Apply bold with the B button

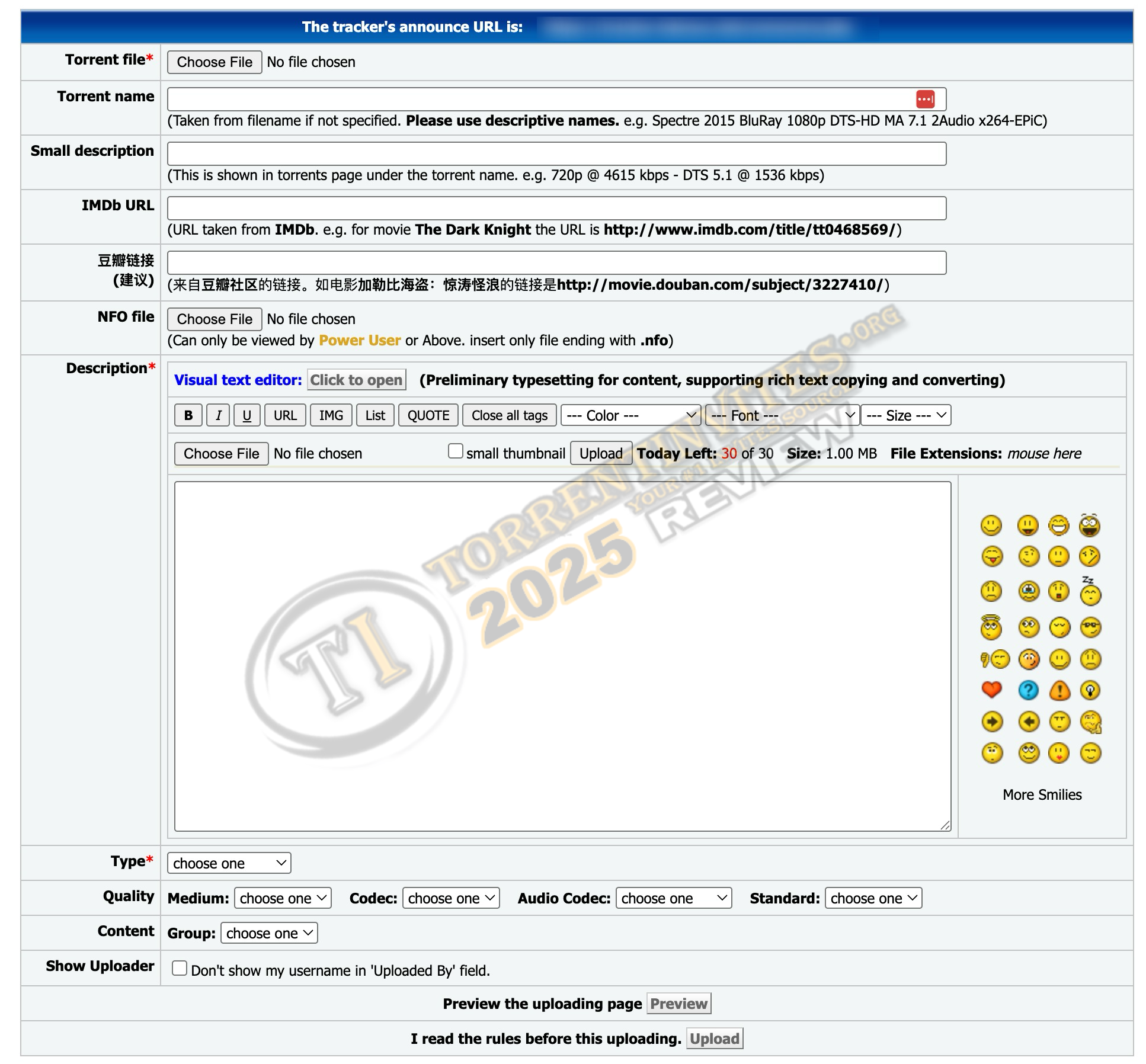pos(188,415)
